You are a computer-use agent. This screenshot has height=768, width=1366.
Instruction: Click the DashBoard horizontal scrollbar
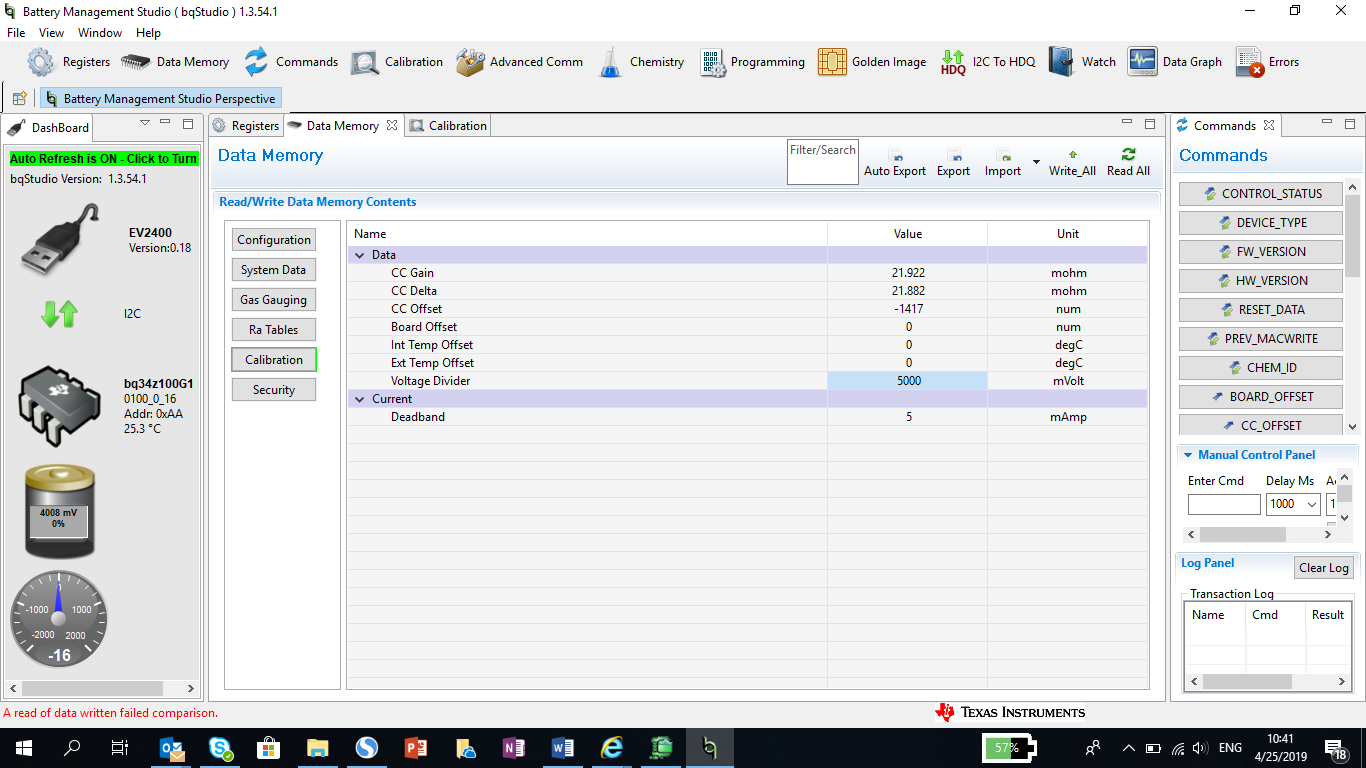[x=104, y=688]
